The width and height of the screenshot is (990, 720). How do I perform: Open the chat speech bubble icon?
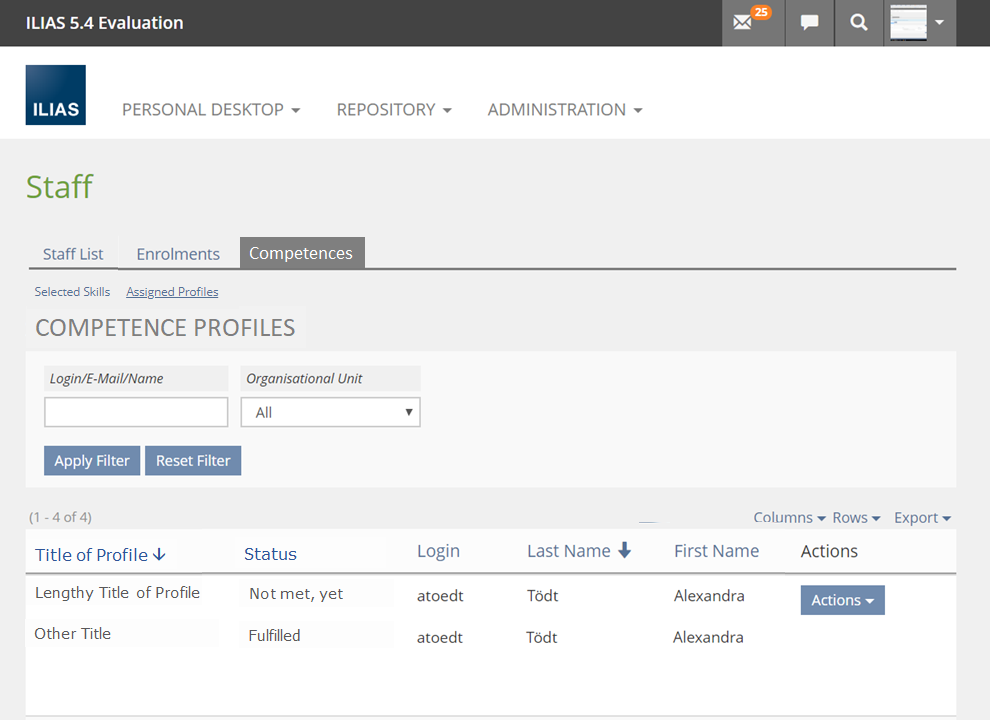pyautogui.click(x=810, y=23)
